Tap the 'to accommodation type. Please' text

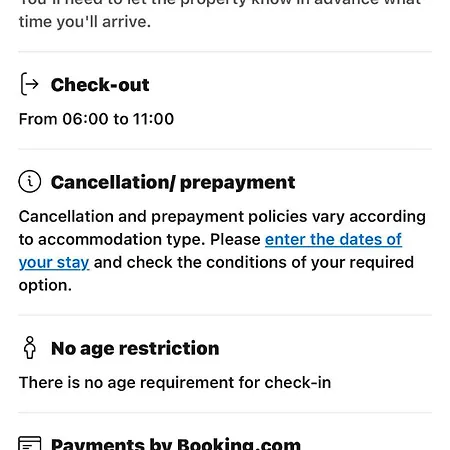pyautogui.click(x=140, y=240)
